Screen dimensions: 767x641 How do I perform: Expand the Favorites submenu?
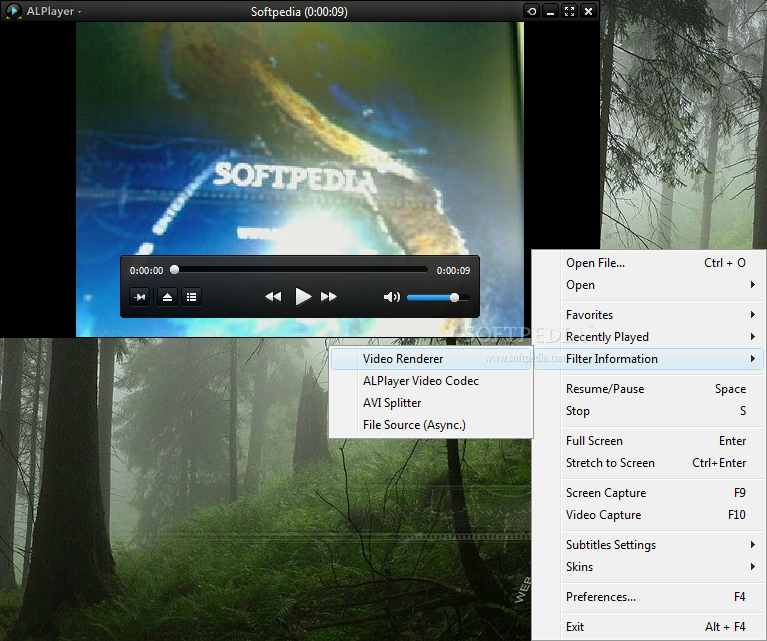click(x=649, y=315)
